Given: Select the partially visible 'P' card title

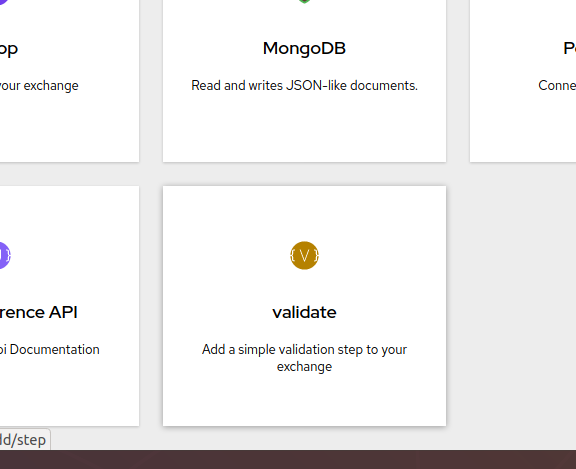Looking at the screenshot, I should point(569,48).
